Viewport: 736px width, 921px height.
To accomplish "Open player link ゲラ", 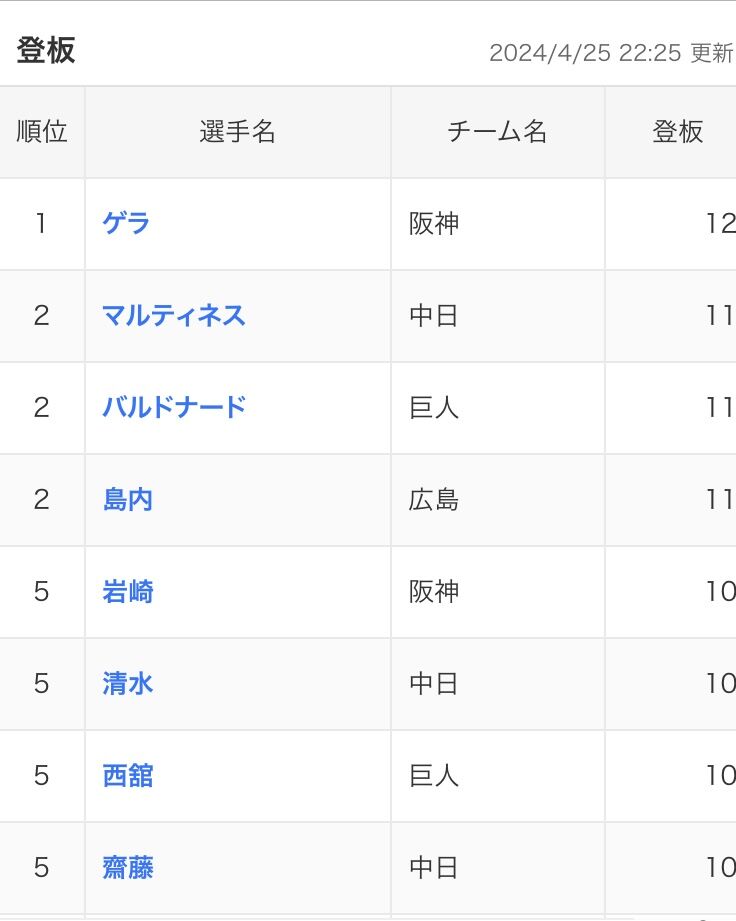I will click(x=126, y=223).
